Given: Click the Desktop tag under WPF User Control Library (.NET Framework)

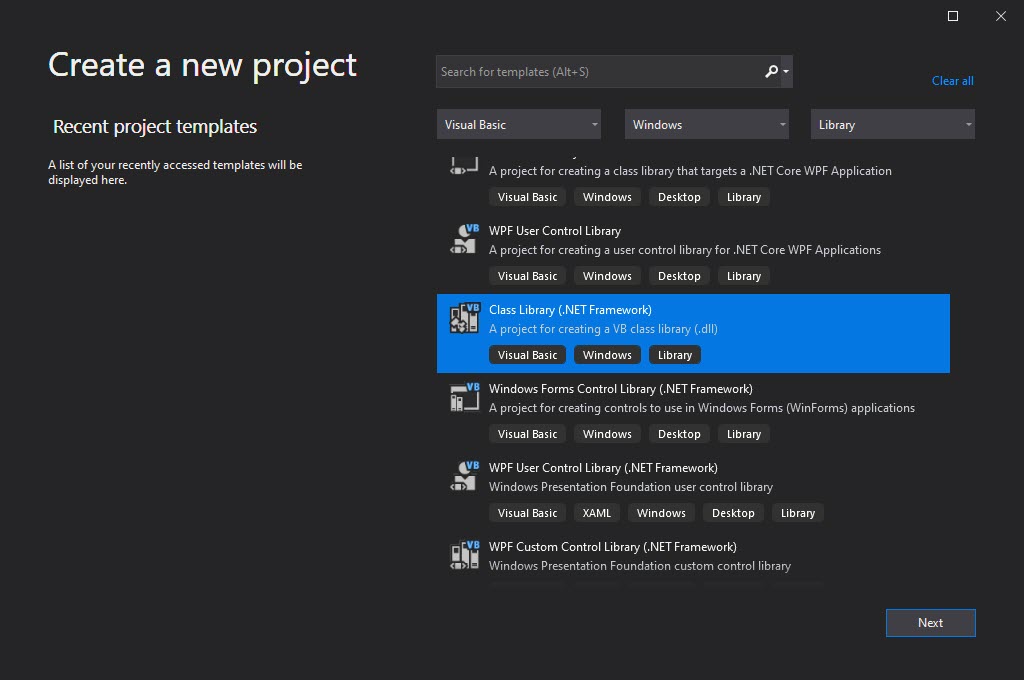Looking at the screenshot, I should coord(733,513).
